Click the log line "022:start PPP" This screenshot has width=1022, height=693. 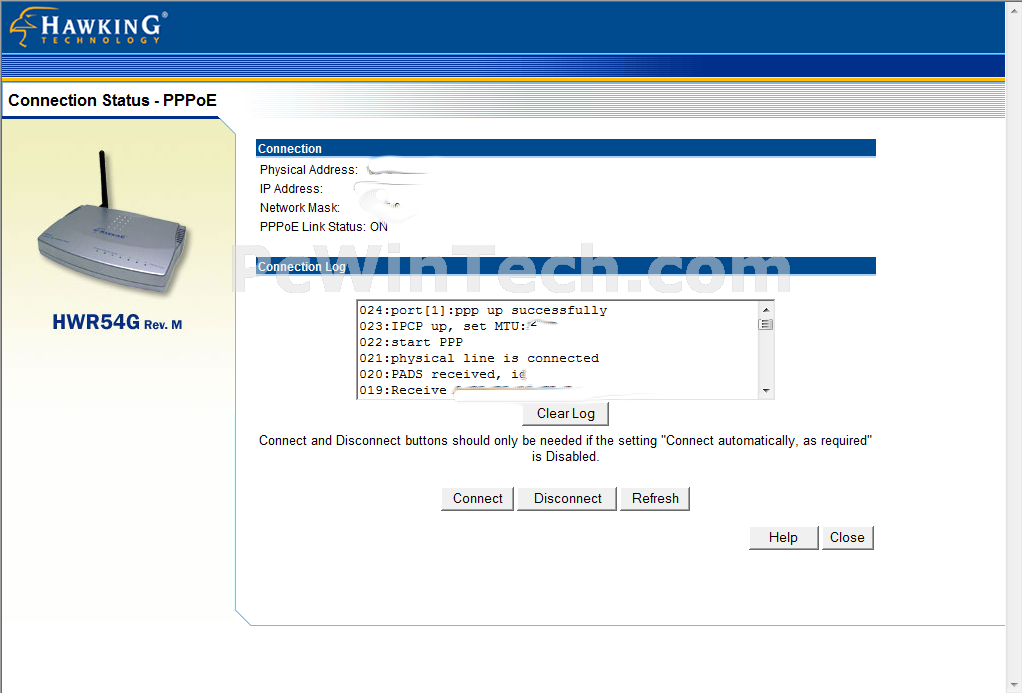[411, 342]
